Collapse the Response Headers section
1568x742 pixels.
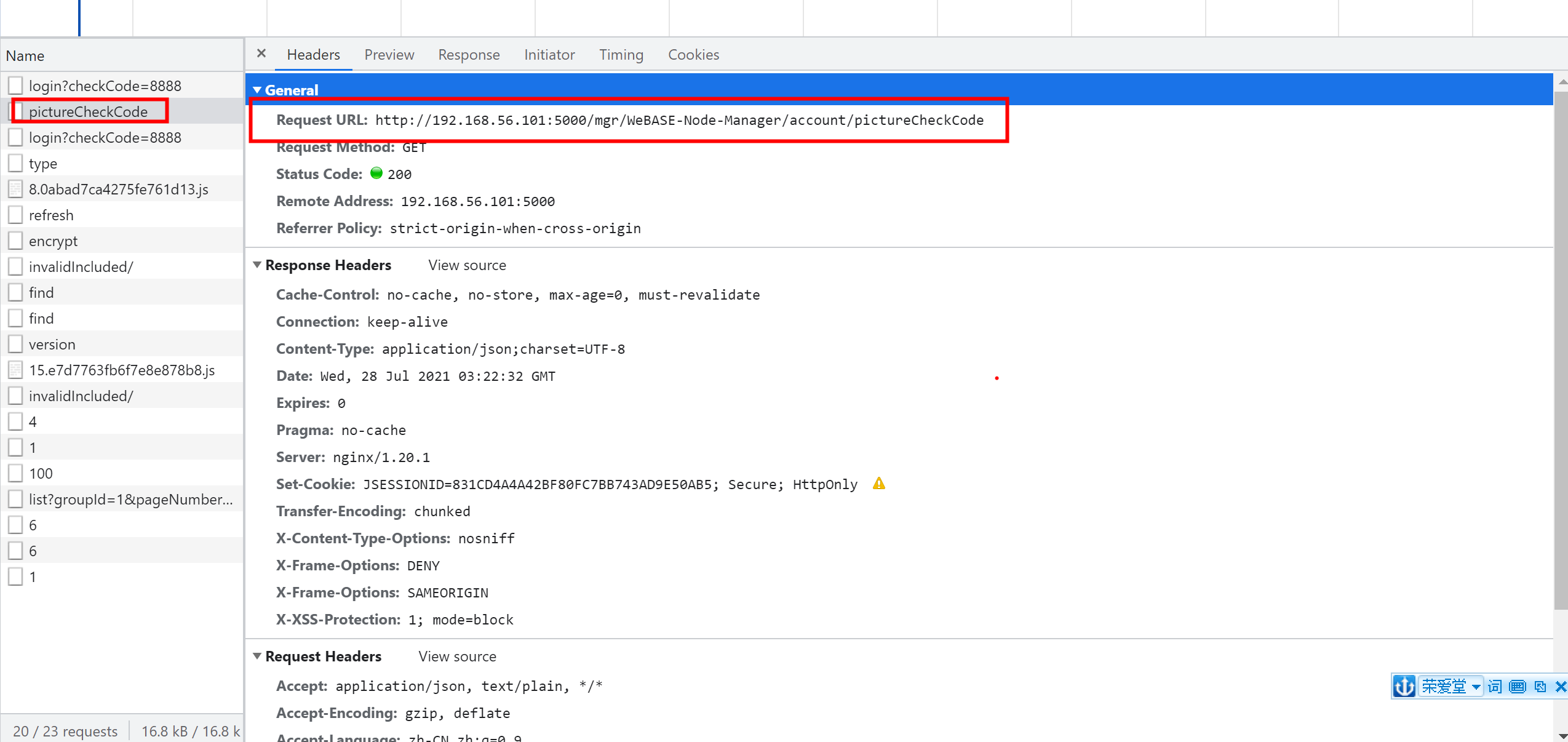click(x=257, y=265)
